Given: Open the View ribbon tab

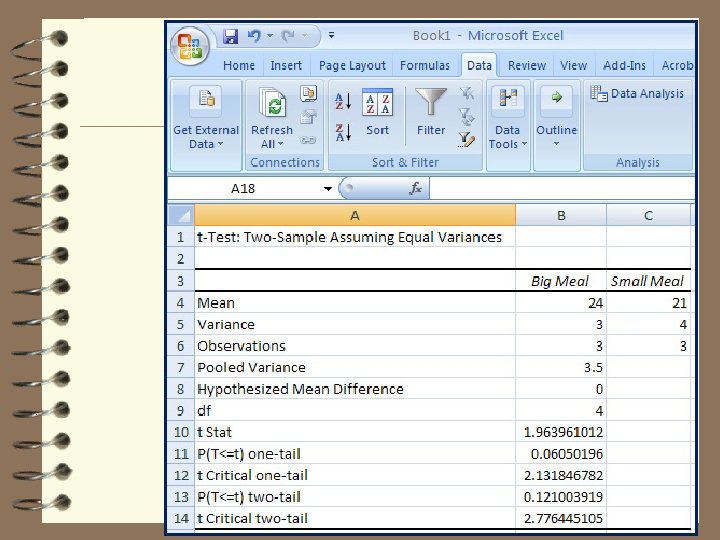Looking at the screenshot, I should [574, 66].
